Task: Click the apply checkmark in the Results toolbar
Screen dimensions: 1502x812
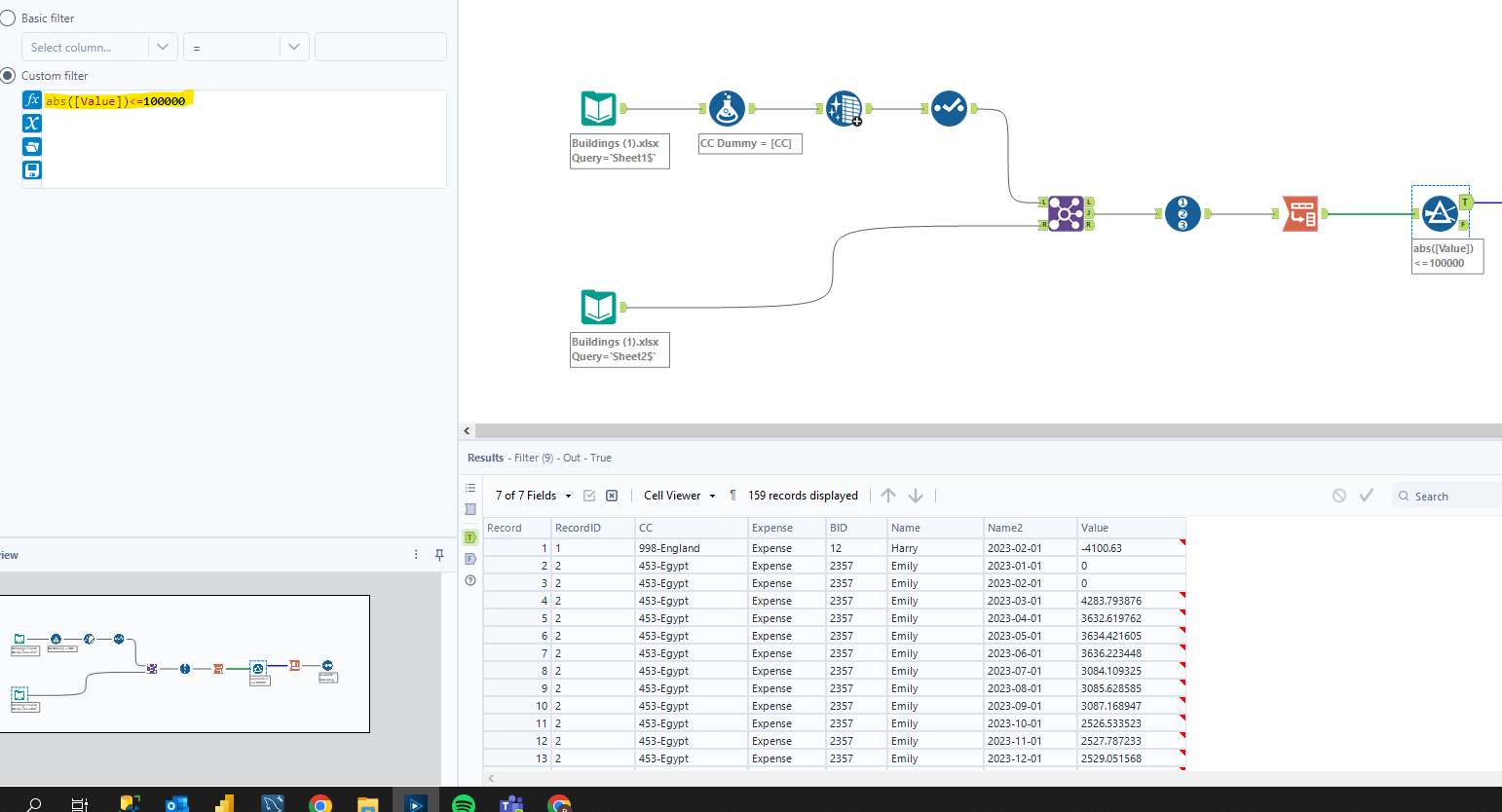Action: coord(1366,495)
